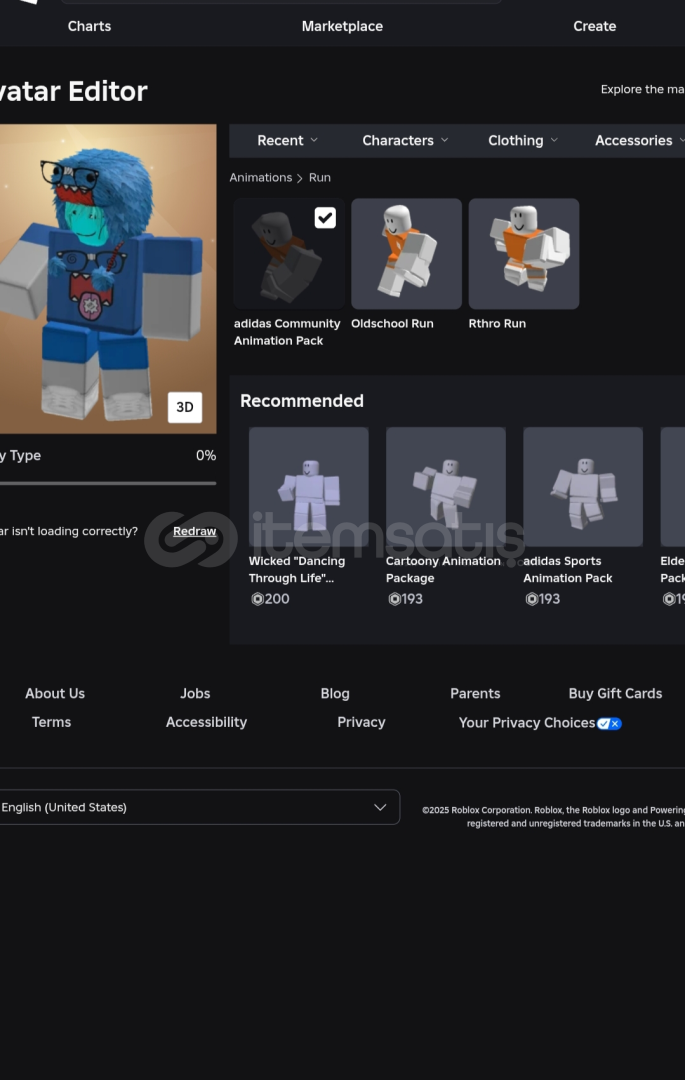Open the Wicked "Dancing Through Life" recommended item

(308, 487)
